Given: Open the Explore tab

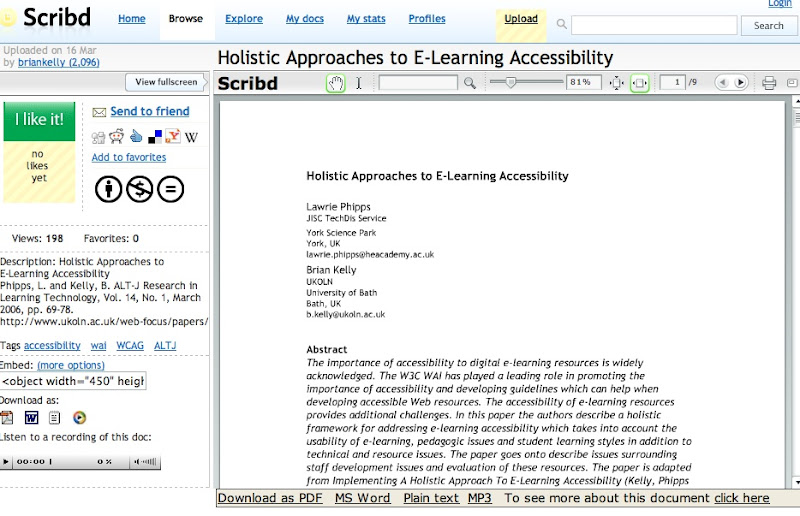Looking at the screenshot, I should [x=244, y=19].
